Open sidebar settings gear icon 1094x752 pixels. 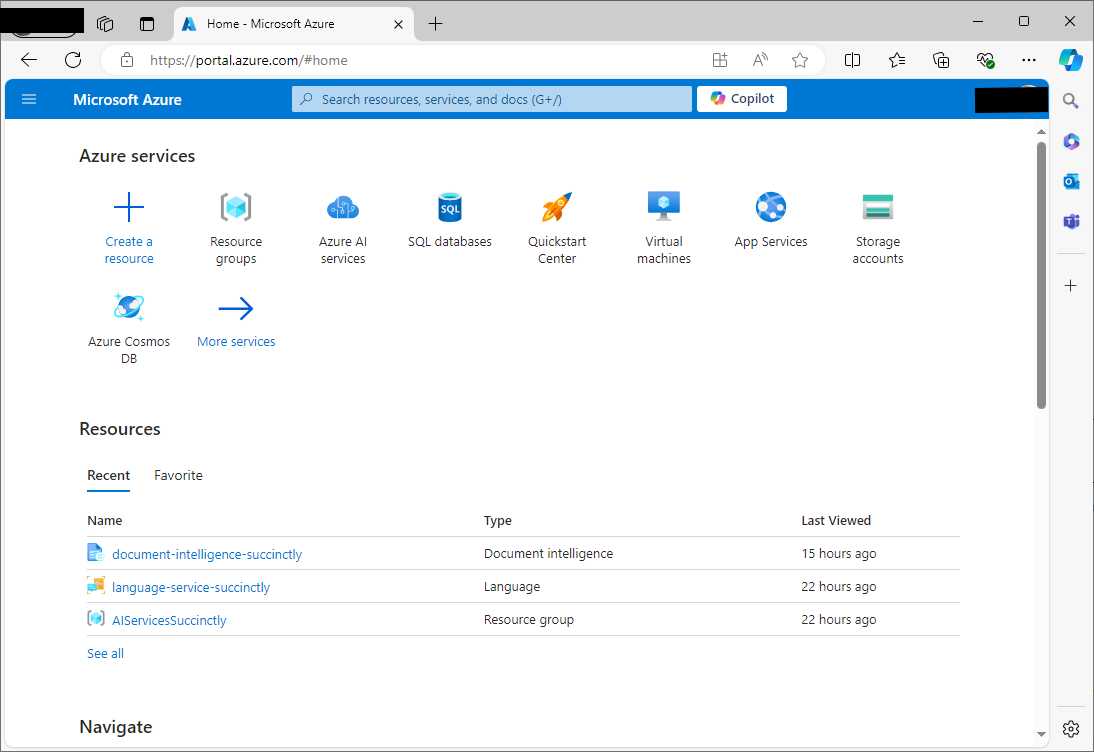pos(1071,729)
